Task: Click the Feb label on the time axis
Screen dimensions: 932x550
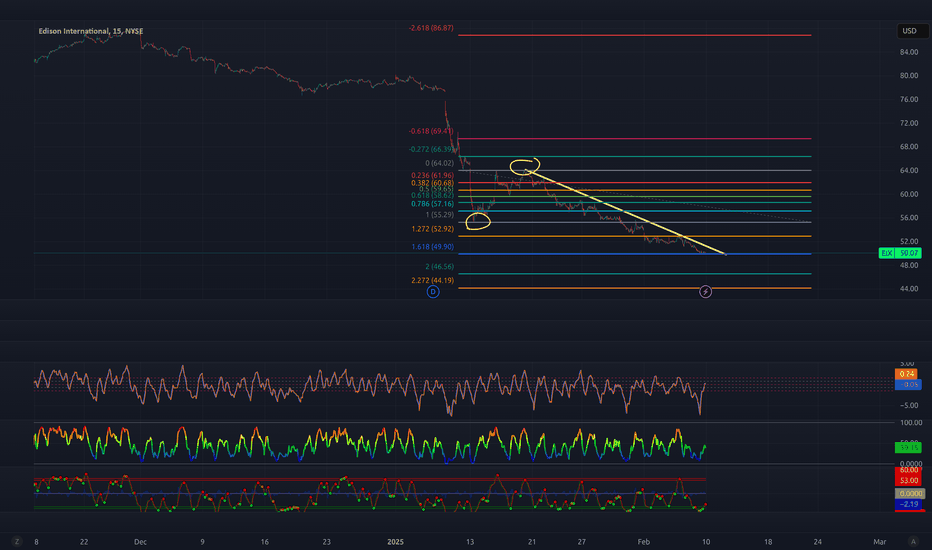Action: pyautogui.click(x=644, y=542)
